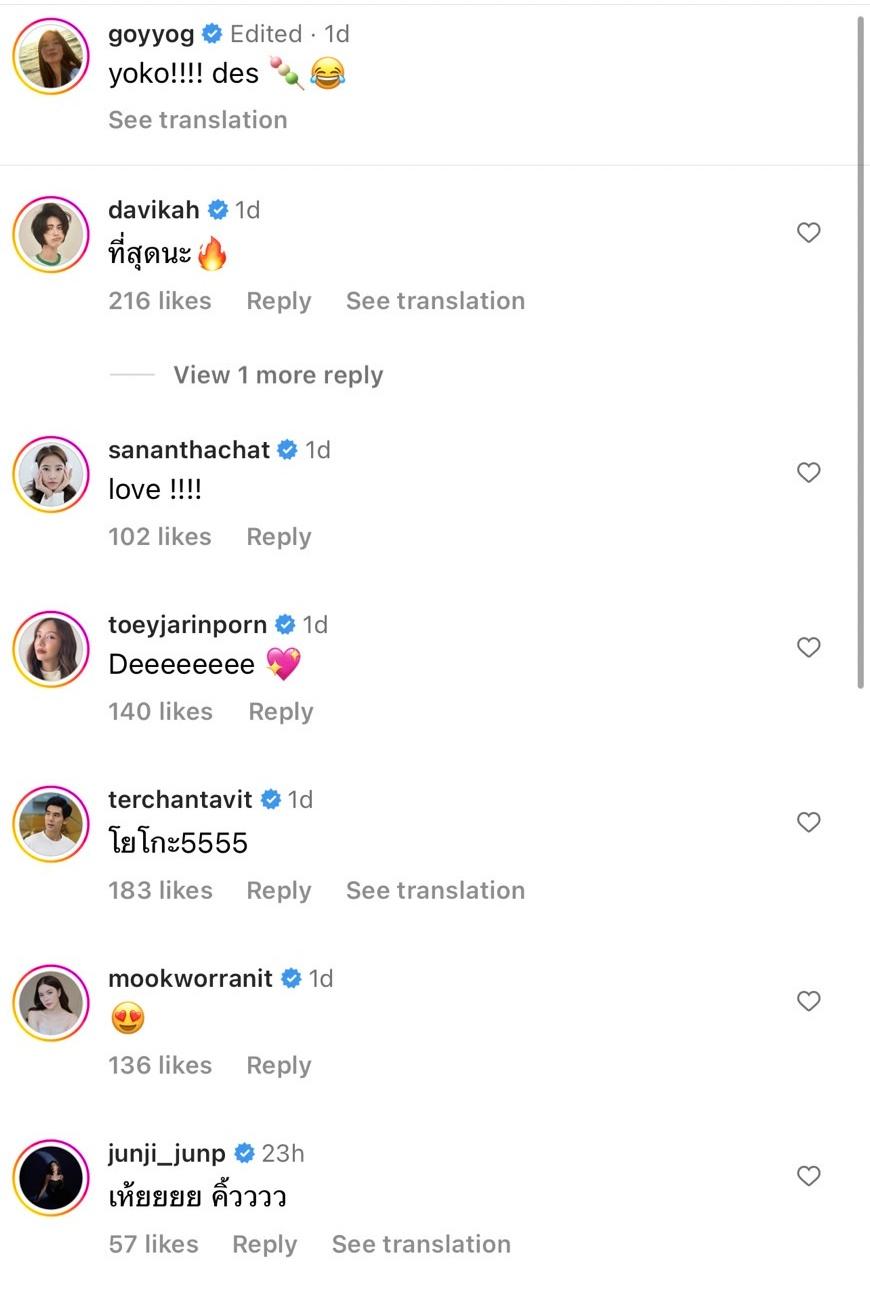Reply to toeyjarinporn's comment
The width and height of the screenshot is (870, 1294).
point(281,712)
